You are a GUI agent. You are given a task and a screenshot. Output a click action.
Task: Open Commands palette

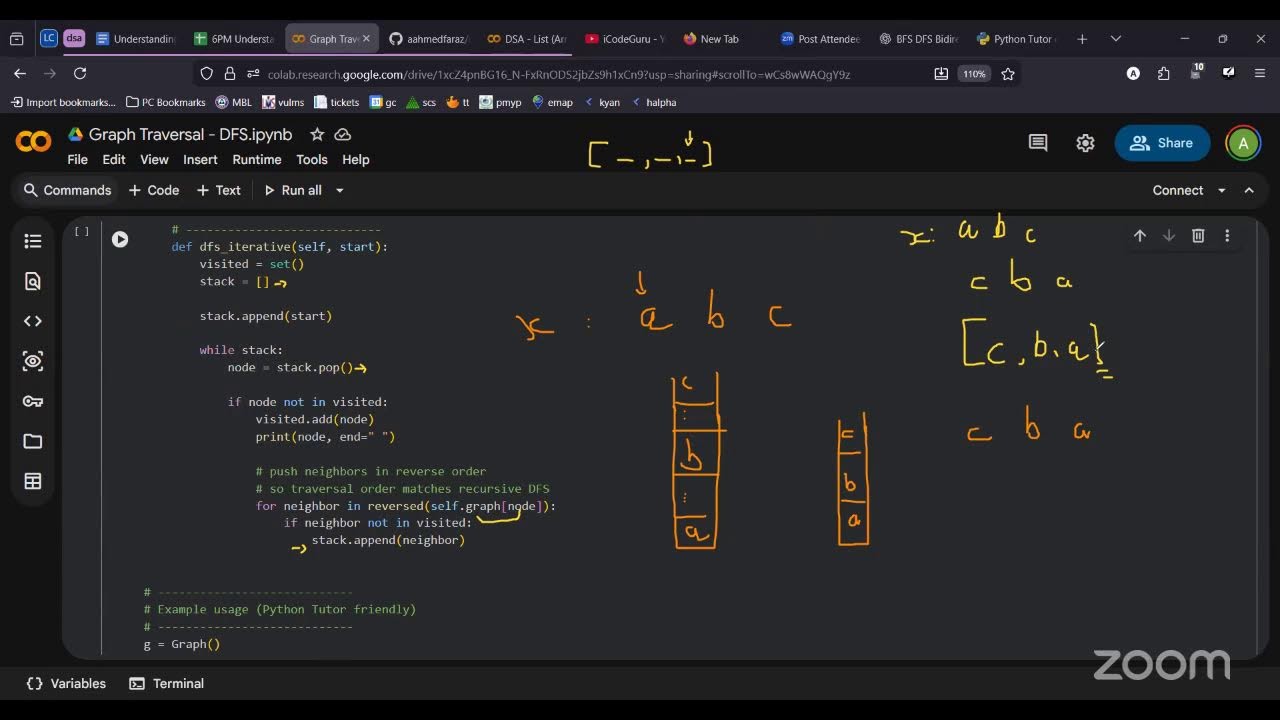(67, 190)
